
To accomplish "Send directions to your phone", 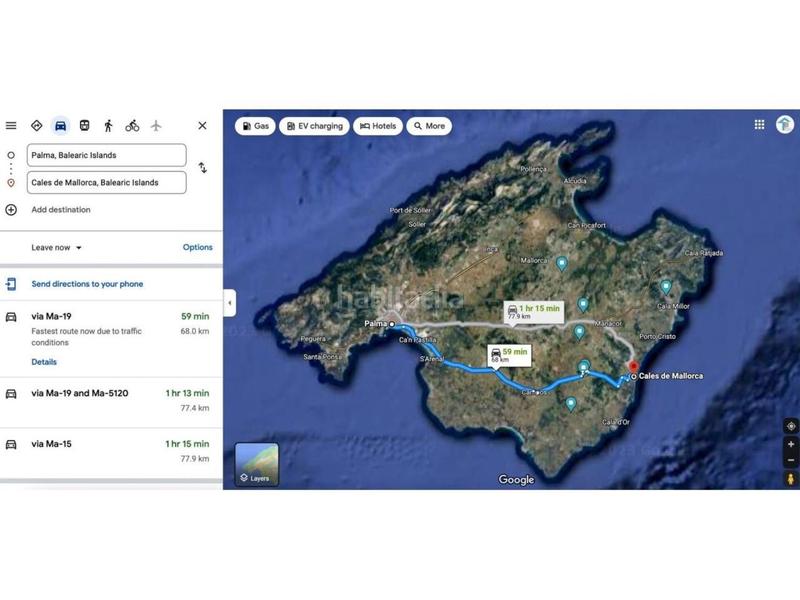I will point(86,284).
